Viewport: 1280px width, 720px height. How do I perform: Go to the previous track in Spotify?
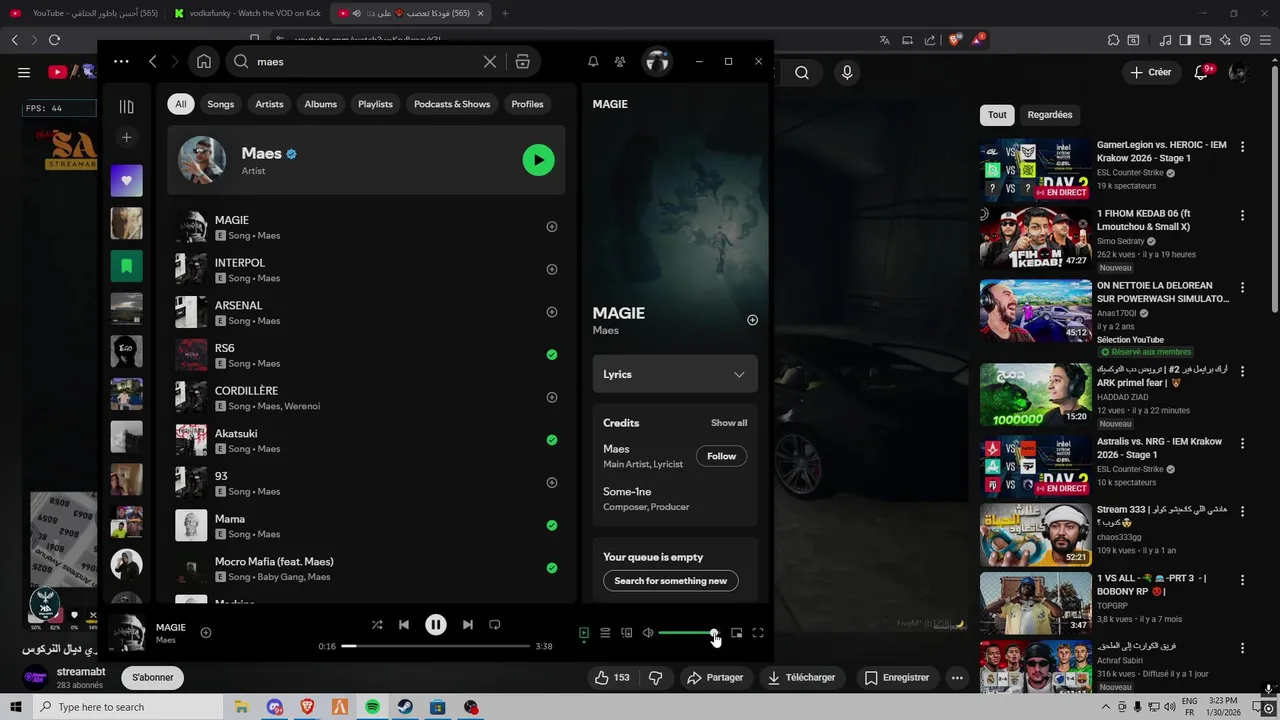point(404,624)
